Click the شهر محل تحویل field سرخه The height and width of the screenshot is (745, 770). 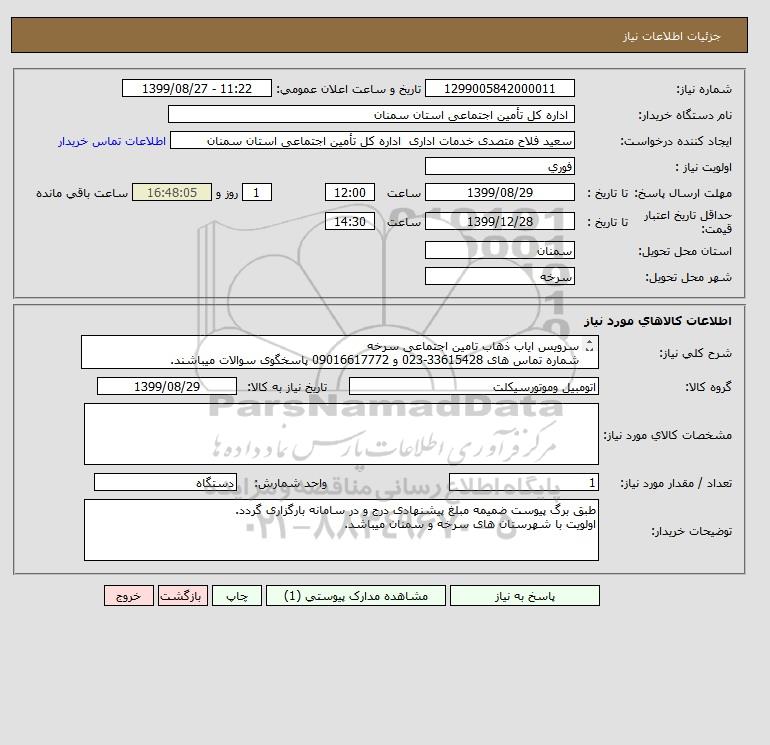pos(499,276)
